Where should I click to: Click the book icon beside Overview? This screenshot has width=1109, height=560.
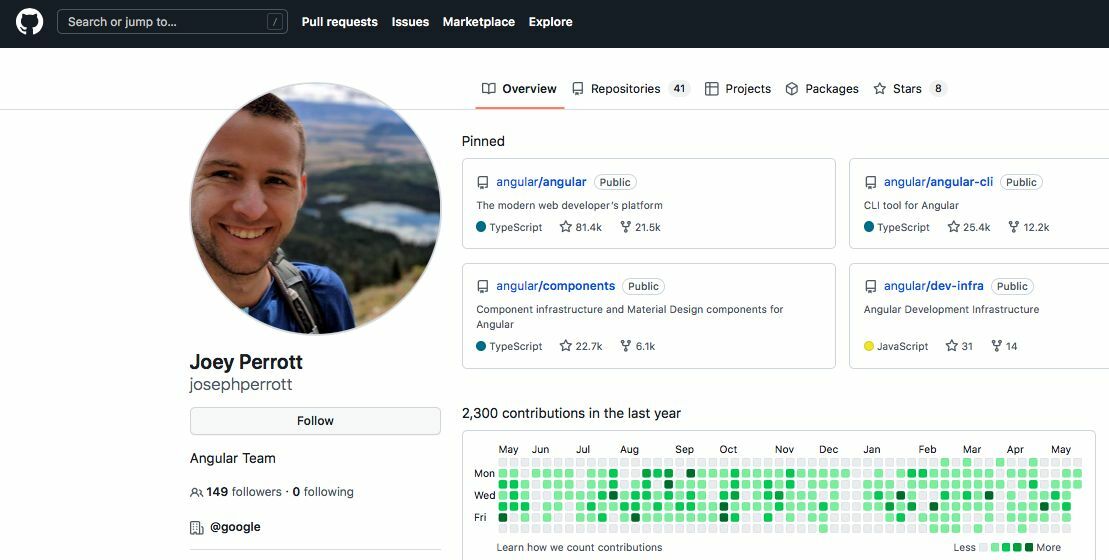(489, 88)
